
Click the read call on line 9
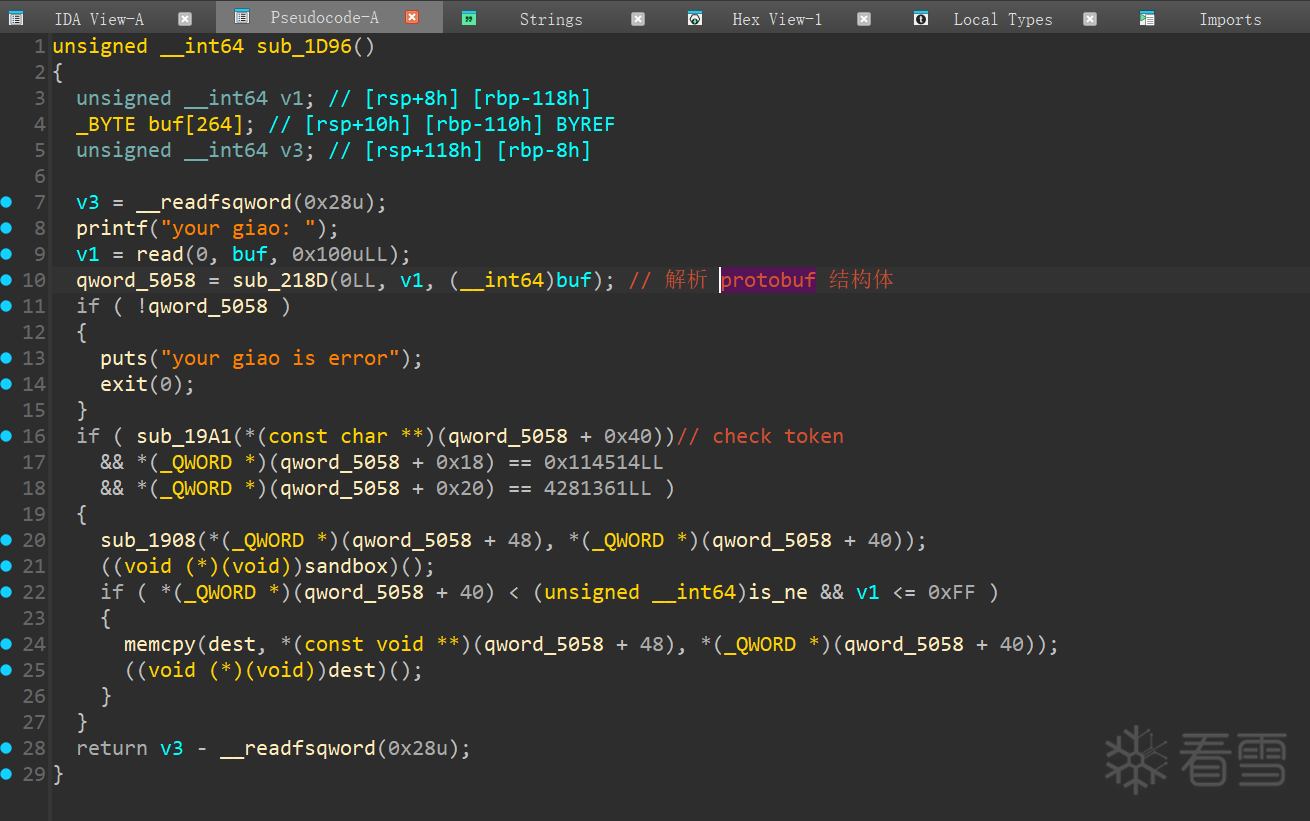160,254
